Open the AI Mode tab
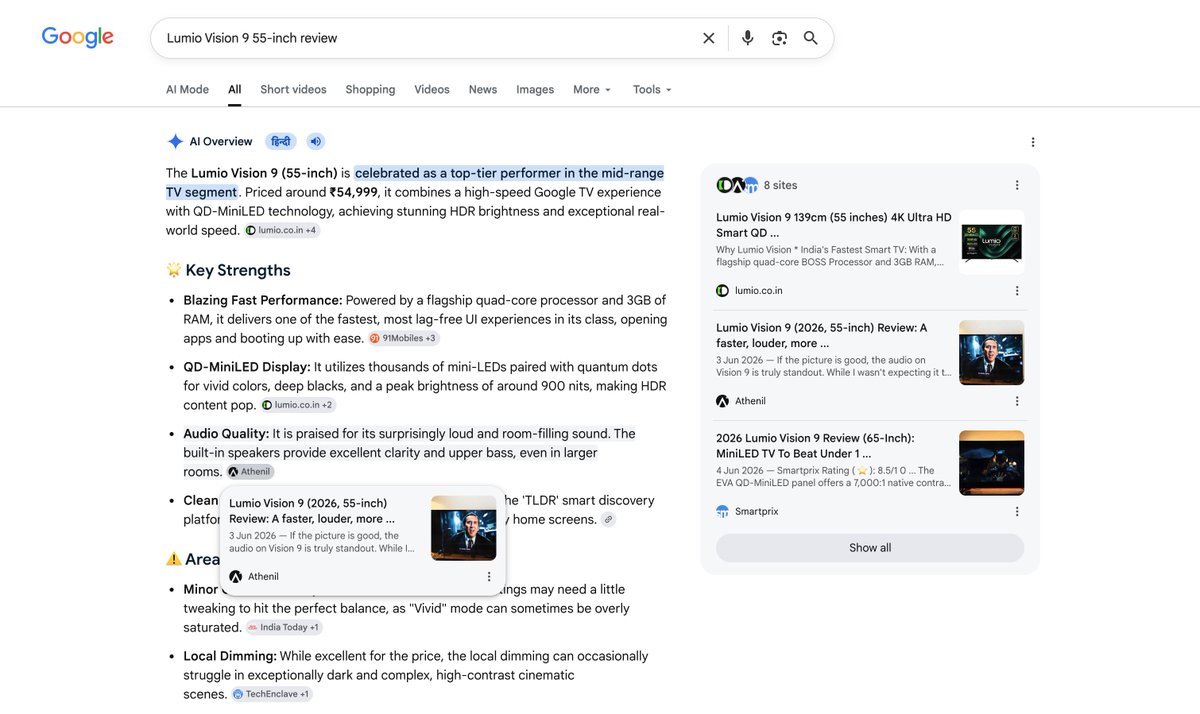Screen dimensions: 1200x714 click(x=187, y=89)
